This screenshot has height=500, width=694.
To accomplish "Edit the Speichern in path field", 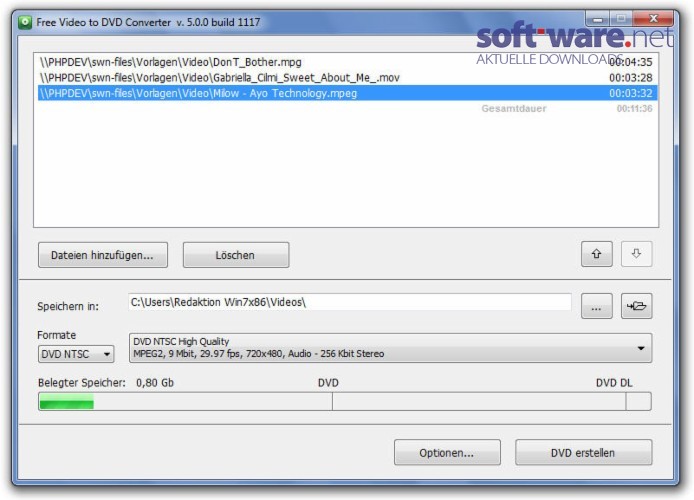I will pyautogui.click(x=350, y=302).
